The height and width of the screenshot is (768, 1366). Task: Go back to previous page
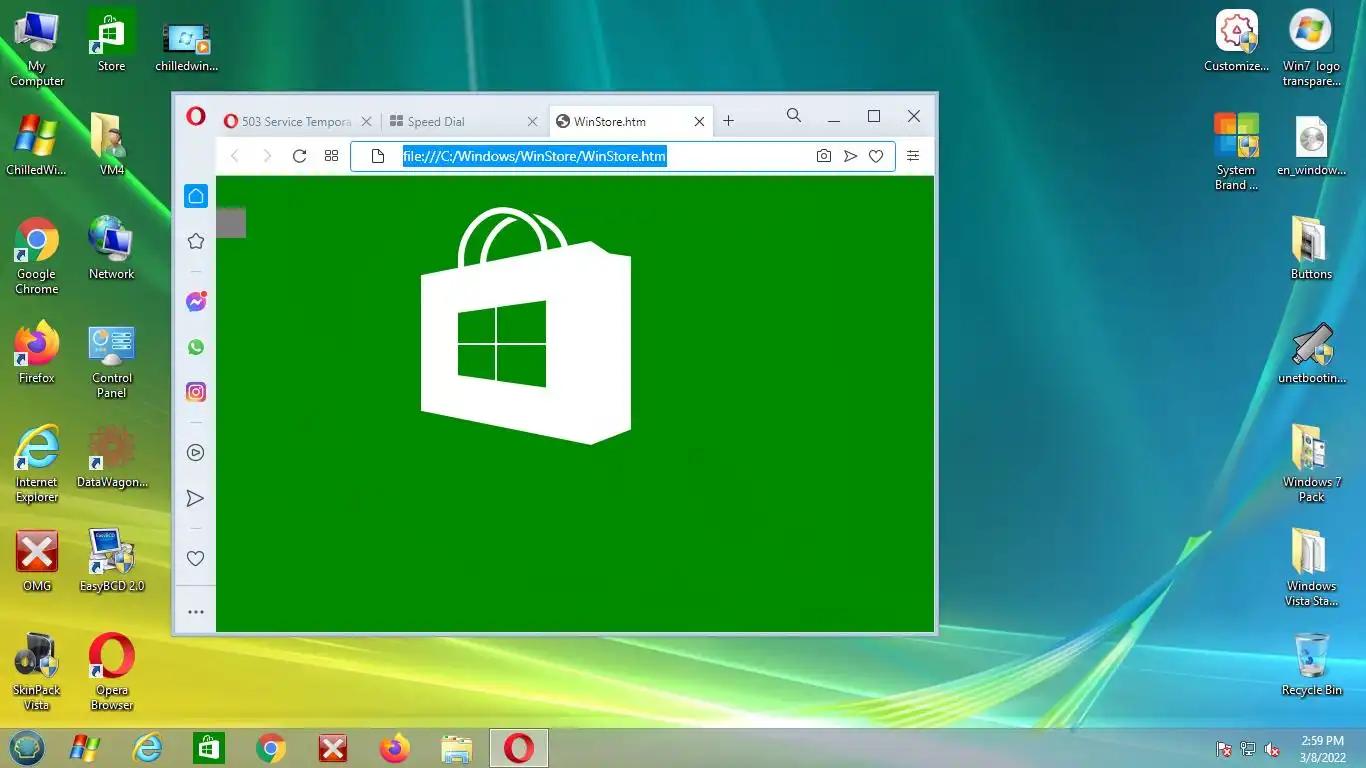235,156
